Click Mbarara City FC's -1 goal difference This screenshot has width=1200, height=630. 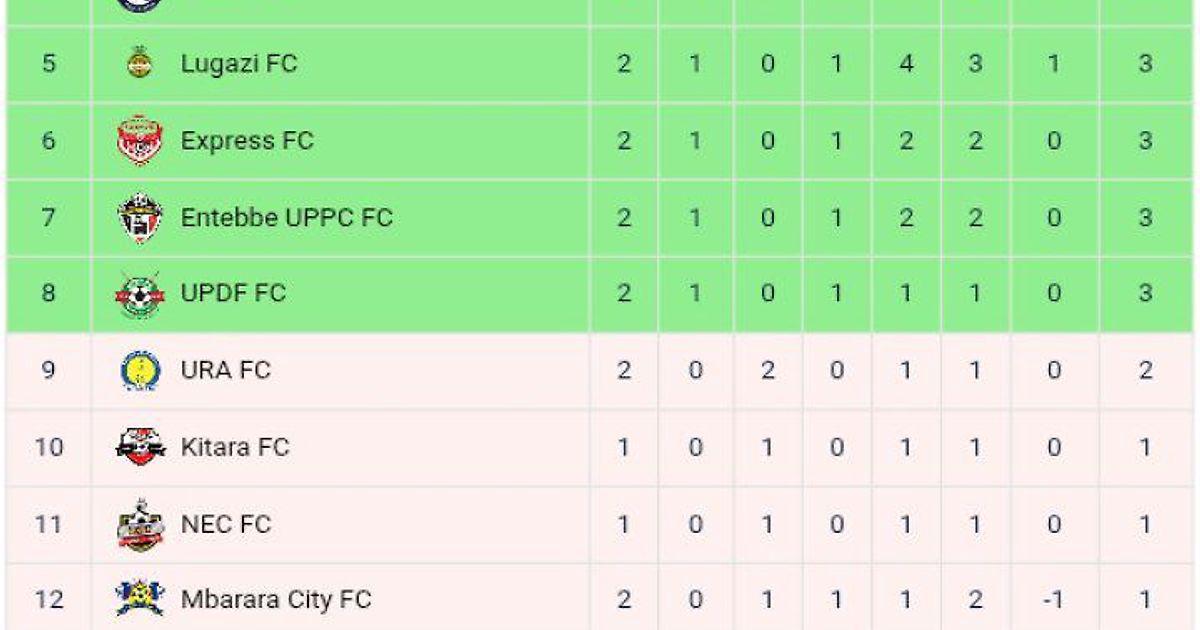coord(1053,600)
